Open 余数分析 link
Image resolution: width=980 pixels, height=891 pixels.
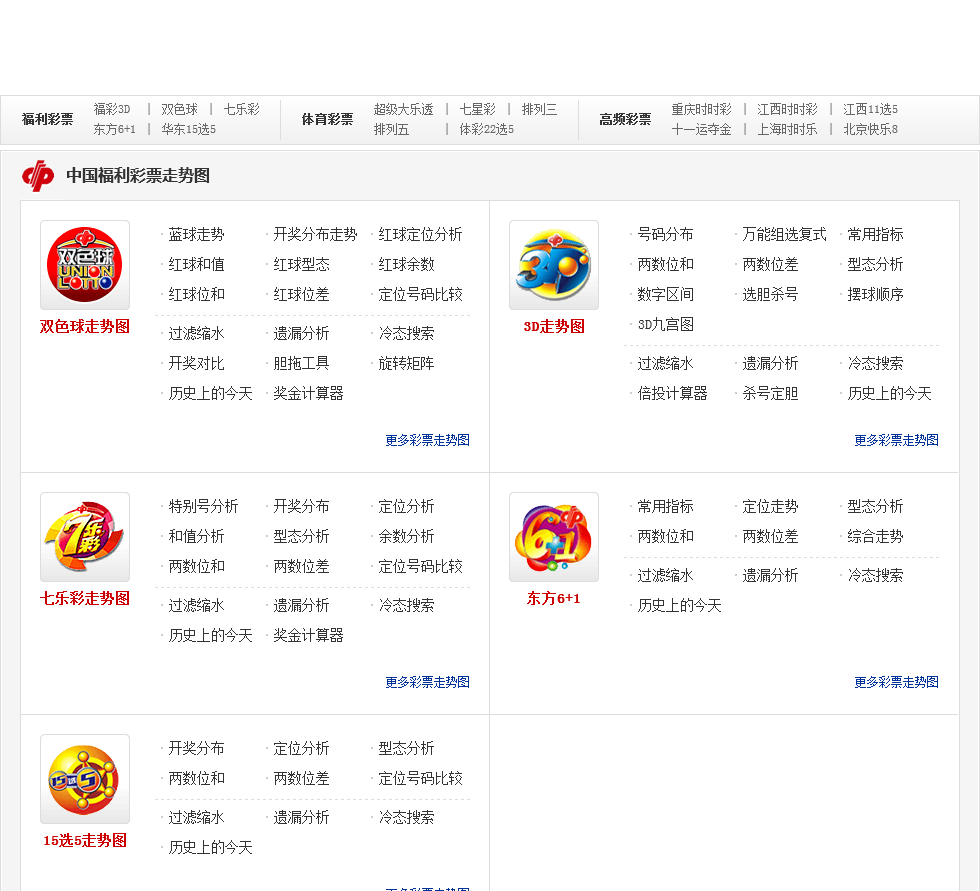(x=406, y=536)
